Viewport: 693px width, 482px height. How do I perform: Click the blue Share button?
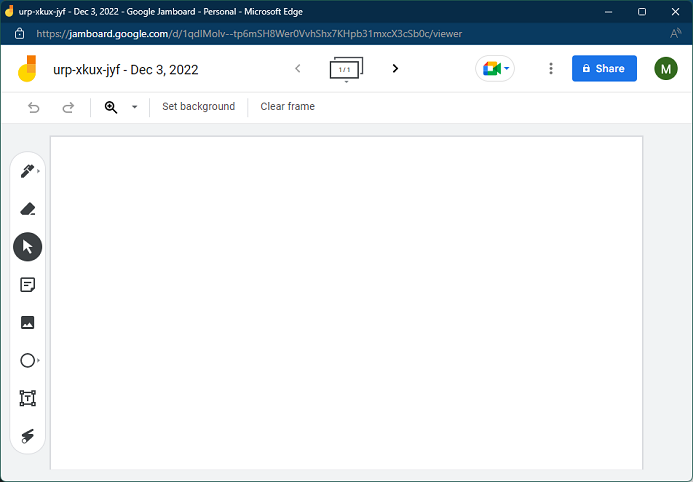604,68
